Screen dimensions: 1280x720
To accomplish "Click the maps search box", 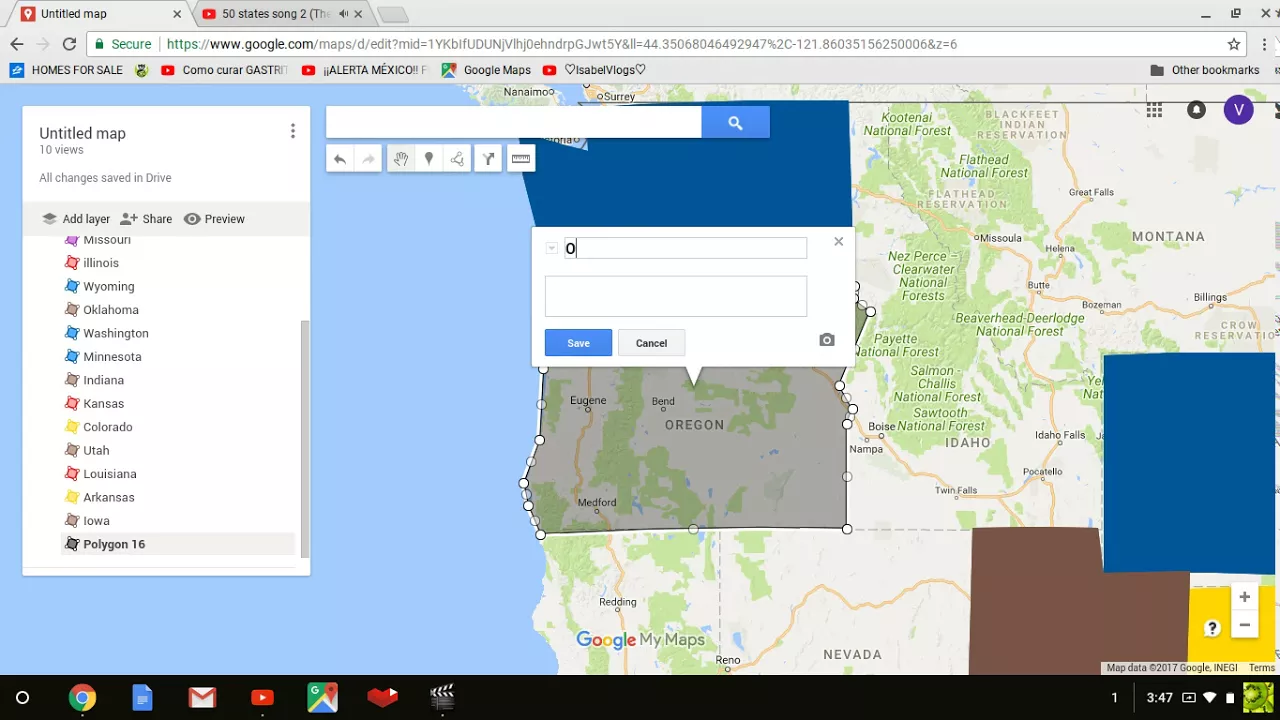I will pos(514,122).
